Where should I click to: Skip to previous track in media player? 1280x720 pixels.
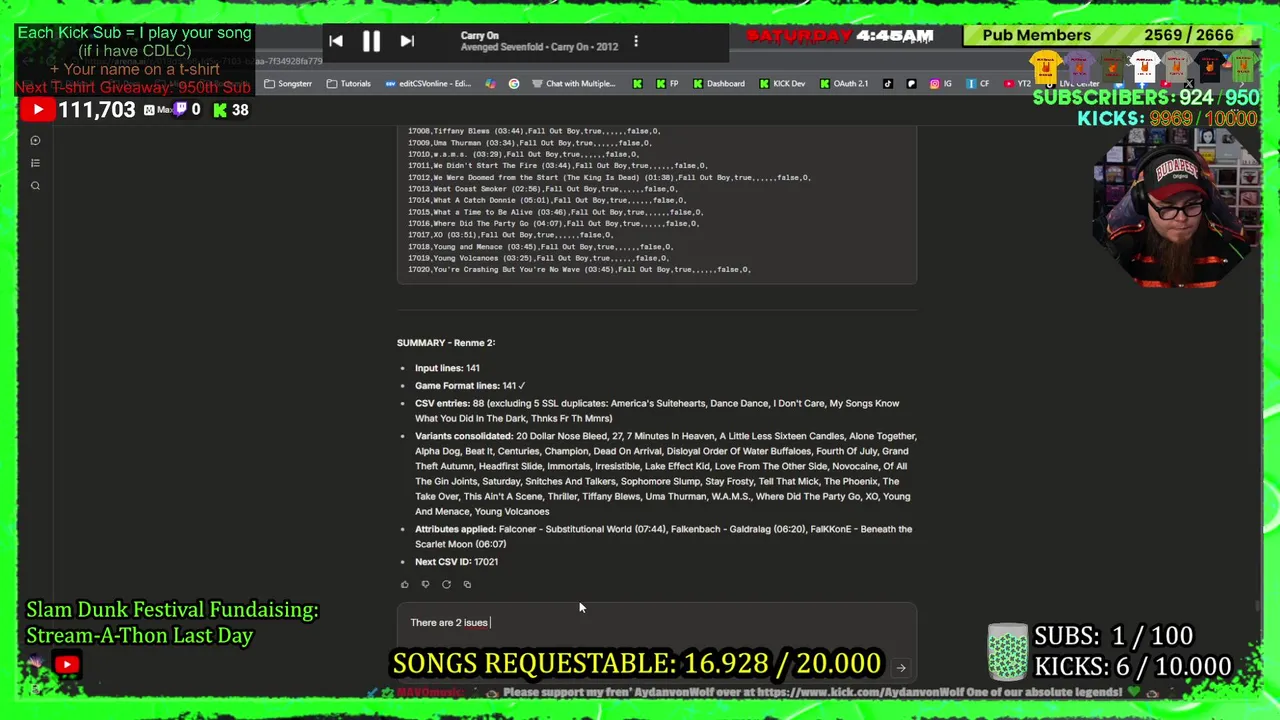336,41
